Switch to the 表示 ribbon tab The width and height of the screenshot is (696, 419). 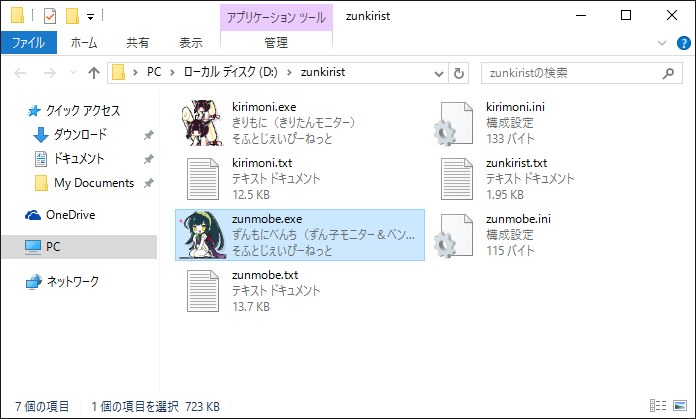tap(191, 43)
